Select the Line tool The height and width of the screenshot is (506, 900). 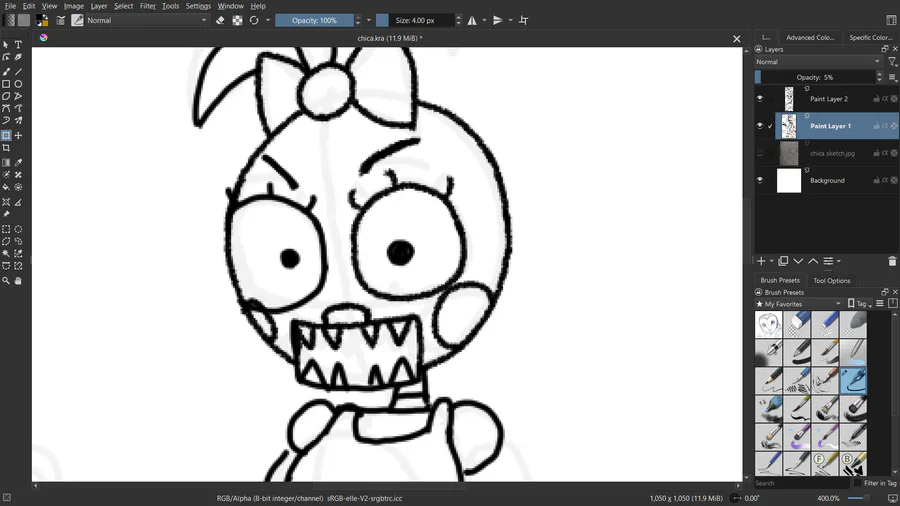[18, 72]
